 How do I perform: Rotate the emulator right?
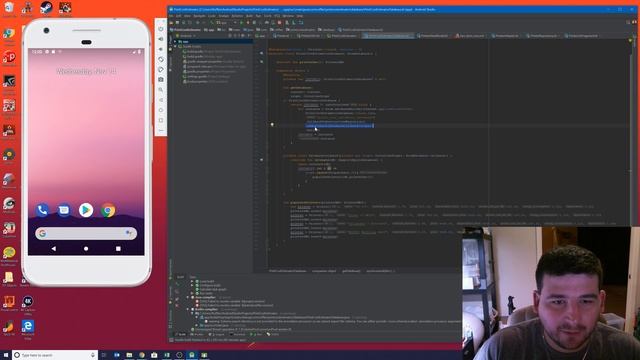click(x=161, y=69)
